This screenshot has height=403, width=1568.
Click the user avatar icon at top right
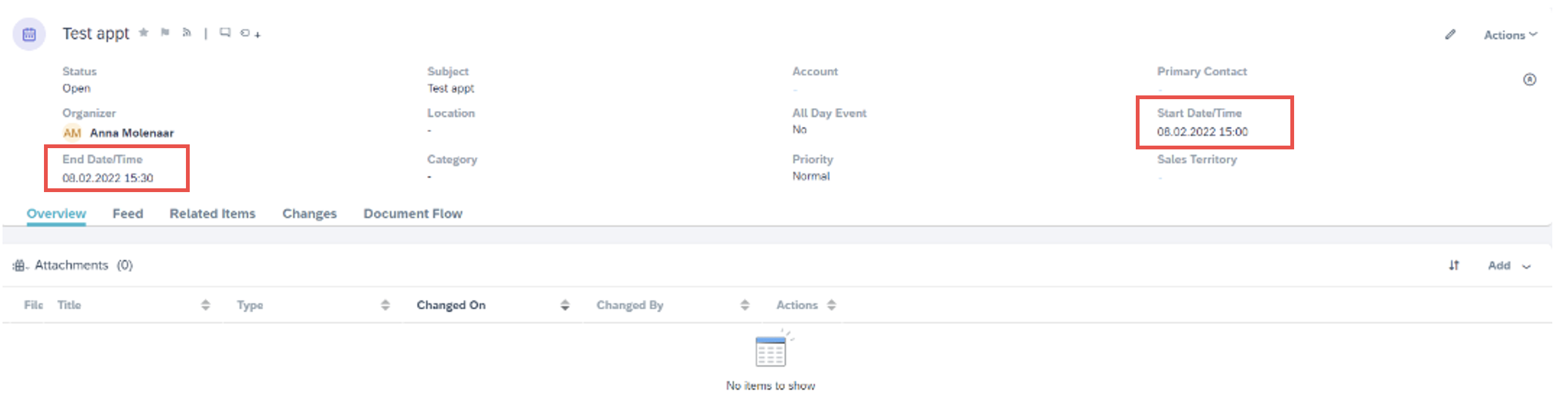[x=1530, y=80]
